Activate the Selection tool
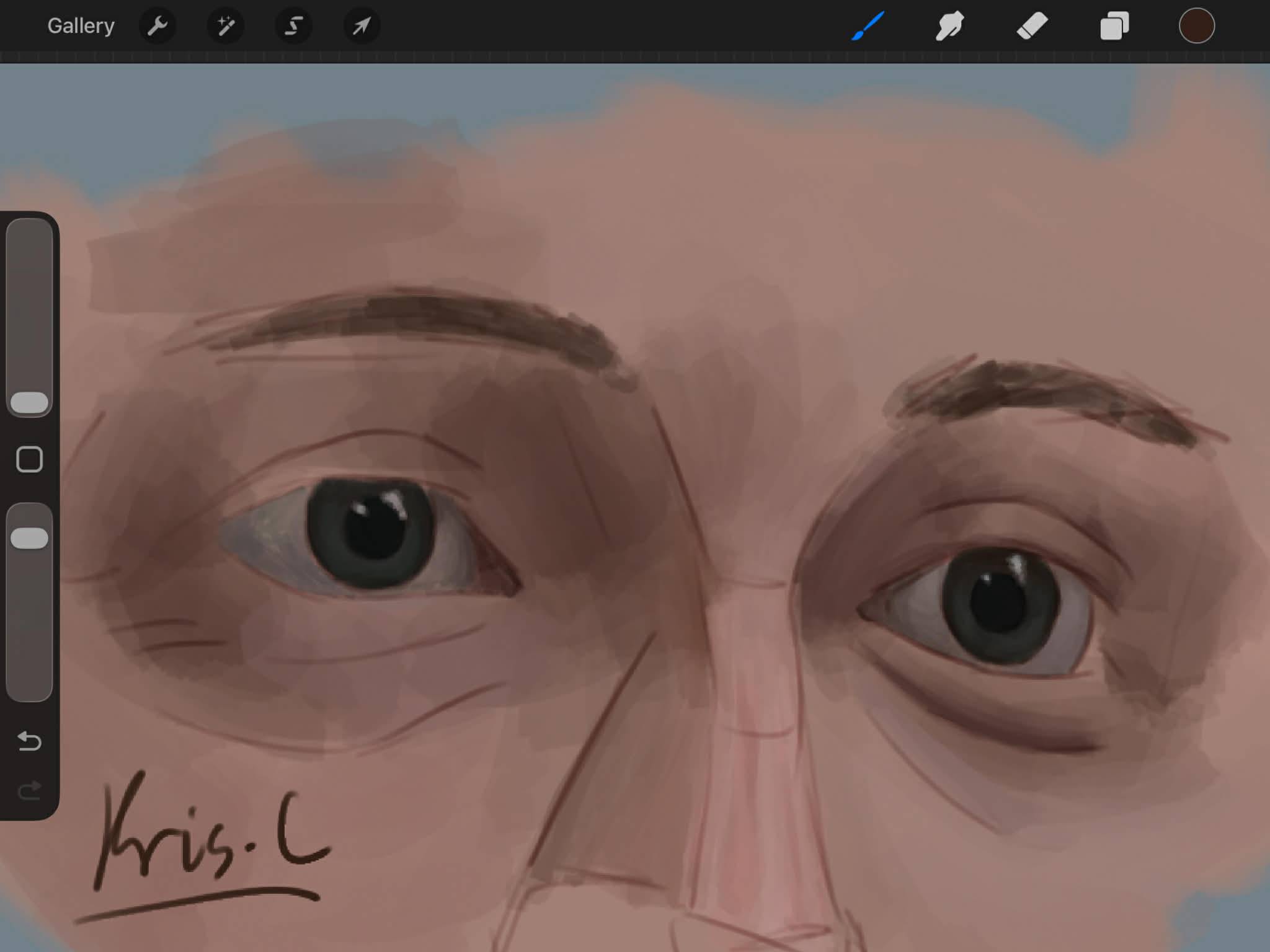The width and height of the screenshot is (1270, 952). (x=294, y=26)
